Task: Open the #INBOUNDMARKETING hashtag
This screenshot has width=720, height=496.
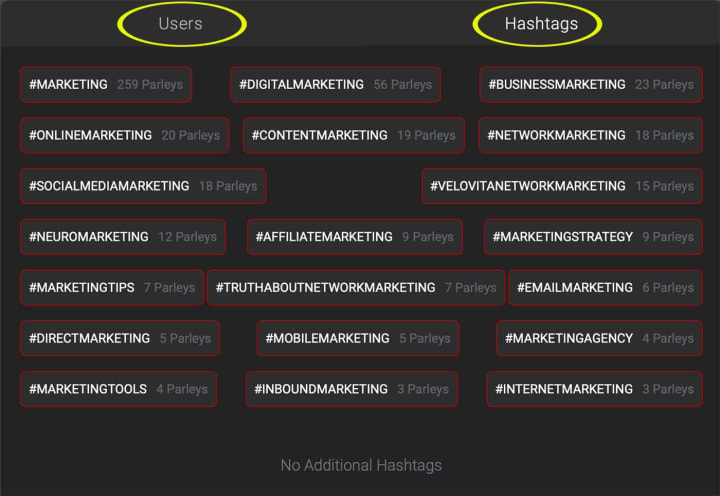Action: click(351, 389)
